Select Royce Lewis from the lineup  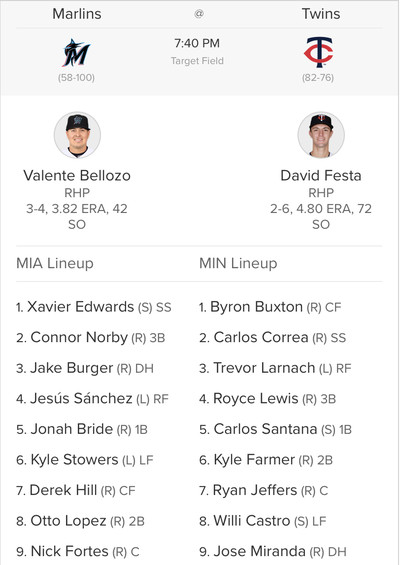coord(255,398)
